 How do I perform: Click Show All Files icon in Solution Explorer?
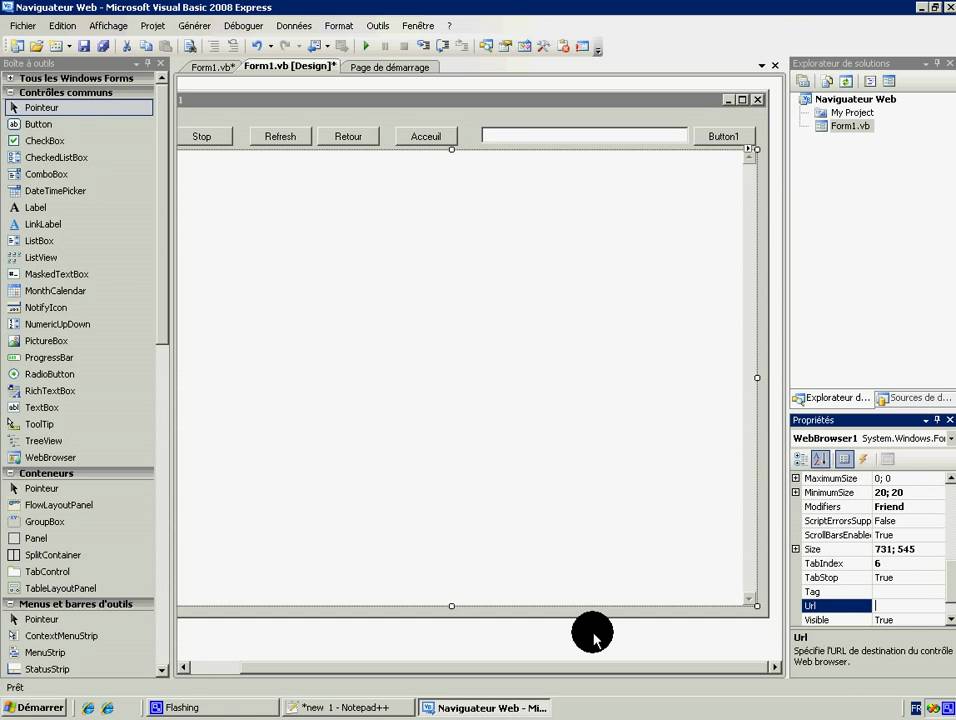tap(827, 81)
